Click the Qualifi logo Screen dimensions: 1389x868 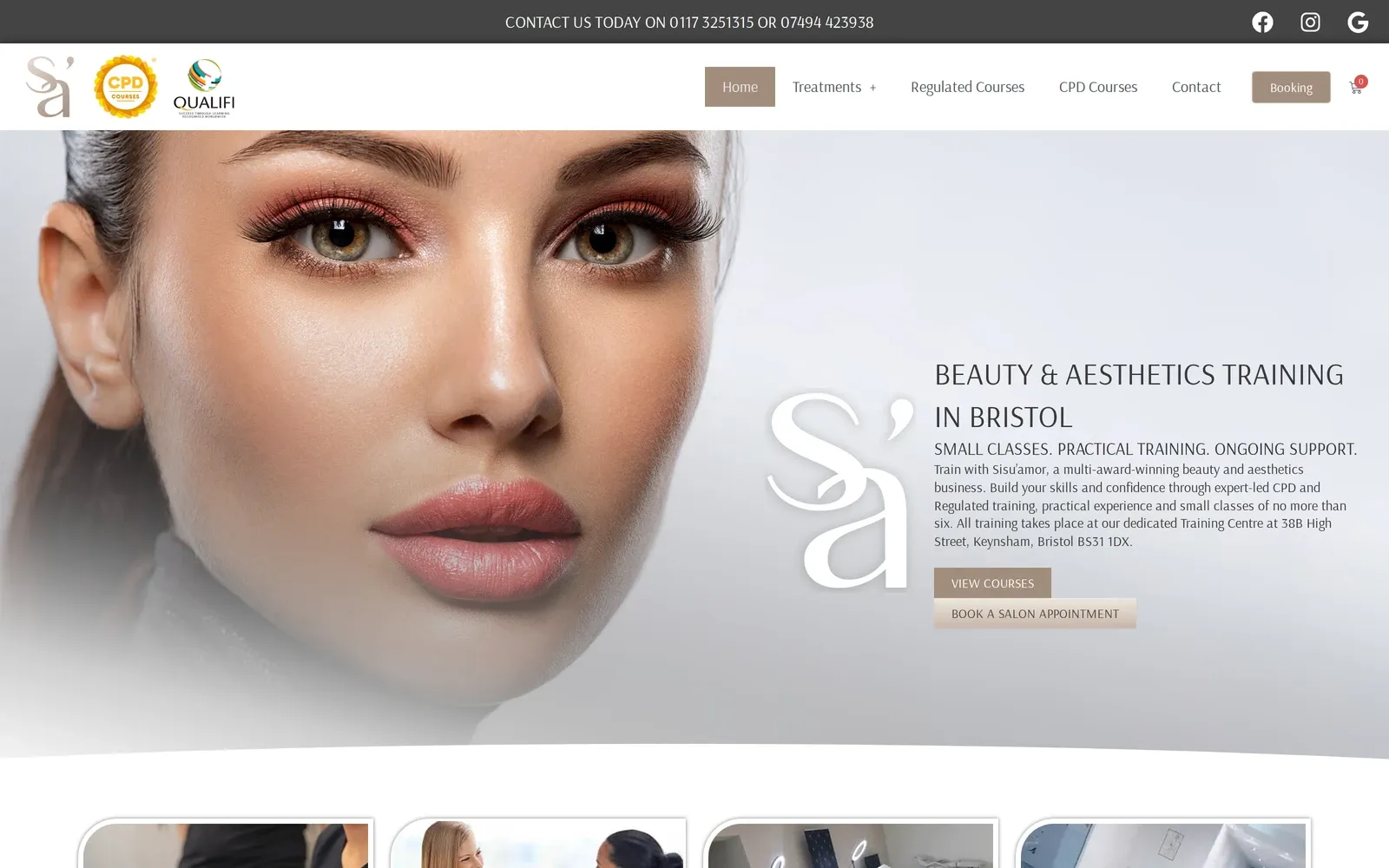[204, 88]
